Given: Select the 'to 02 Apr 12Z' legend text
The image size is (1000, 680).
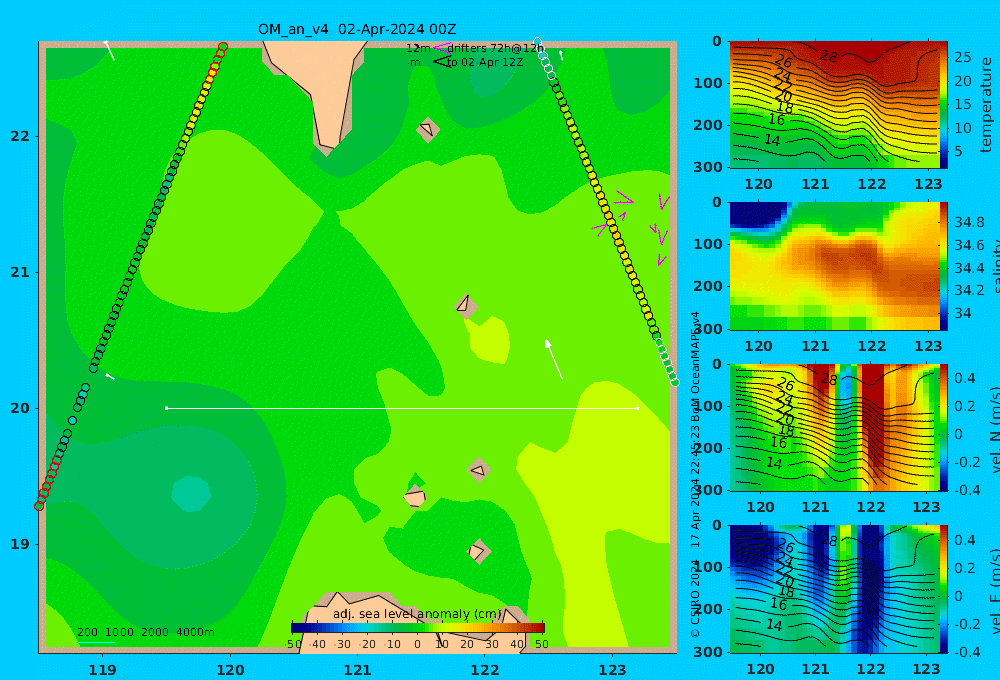Looking at the screenshot, I should 485,62.
